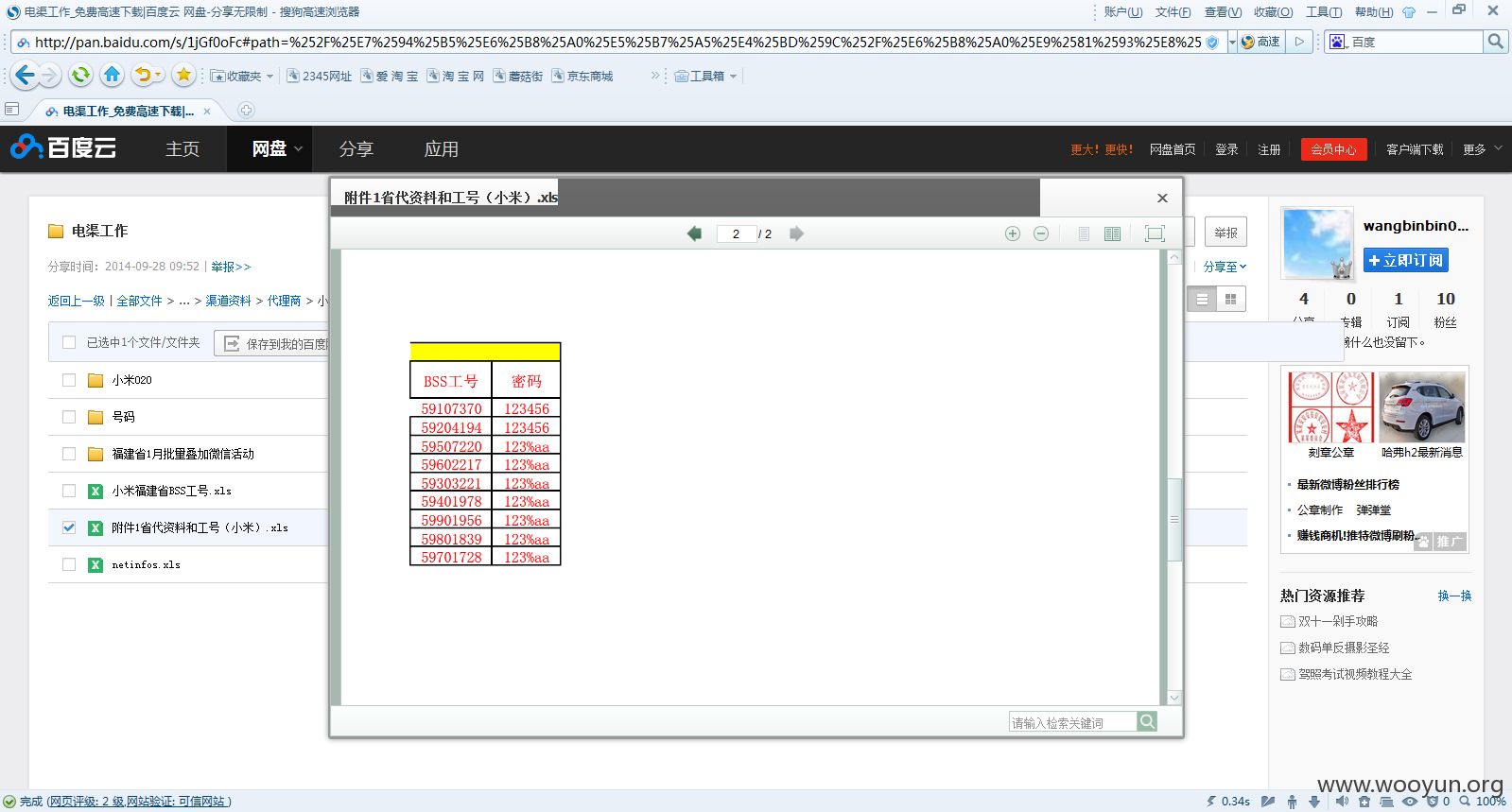Click the browser search magnifier icon

tap(1495, 42)
